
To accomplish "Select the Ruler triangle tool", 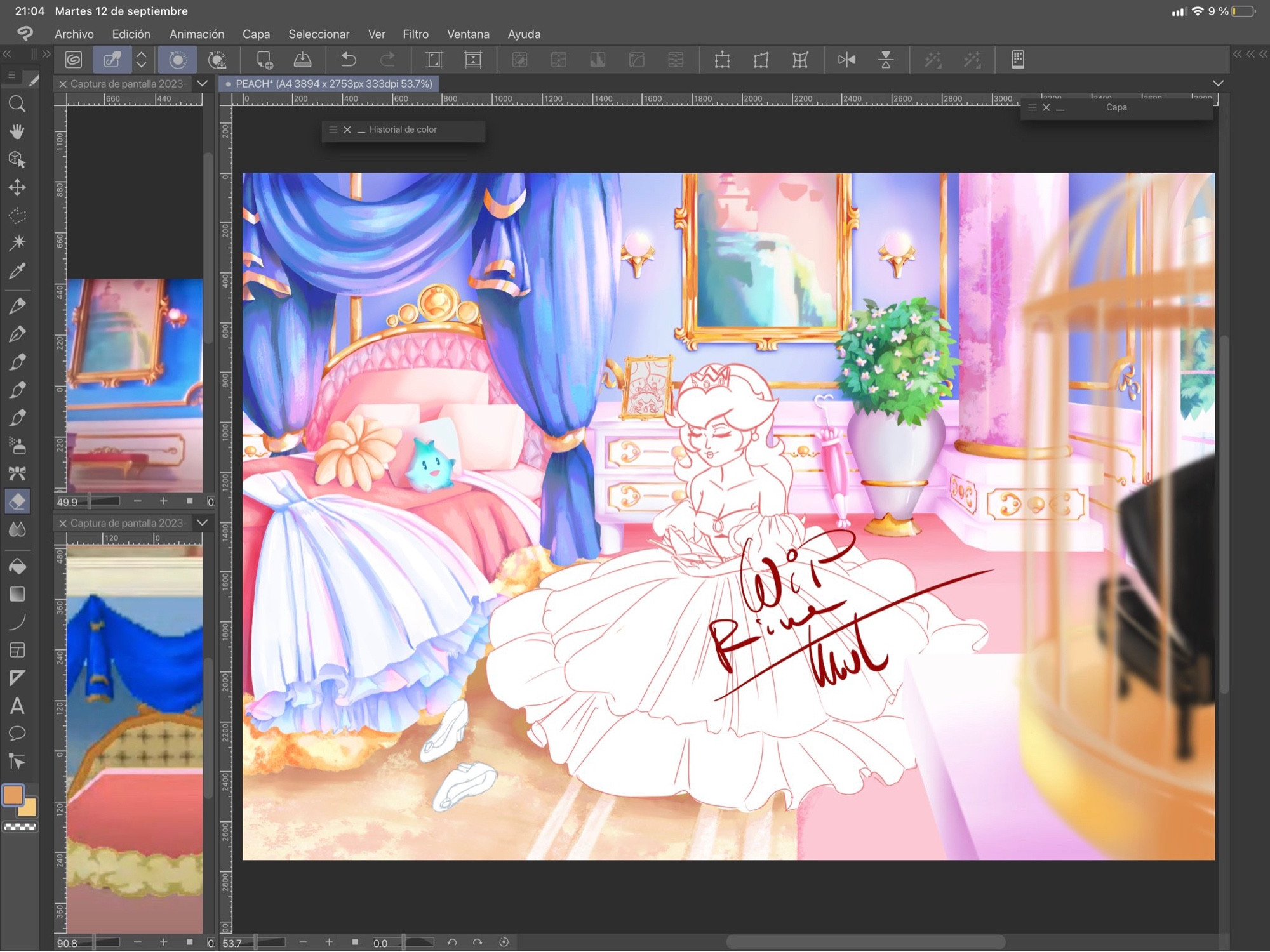I will click(x=17, y=678).
